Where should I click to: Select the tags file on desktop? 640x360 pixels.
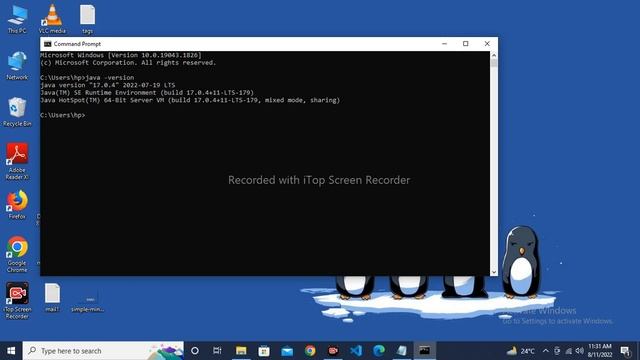click(87, 19)
